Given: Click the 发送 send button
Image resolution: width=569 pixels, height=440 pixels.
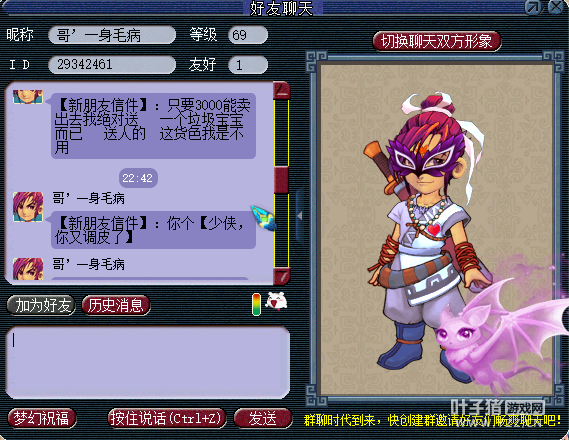Looking at the screenshot, I should tap(263, 418).
